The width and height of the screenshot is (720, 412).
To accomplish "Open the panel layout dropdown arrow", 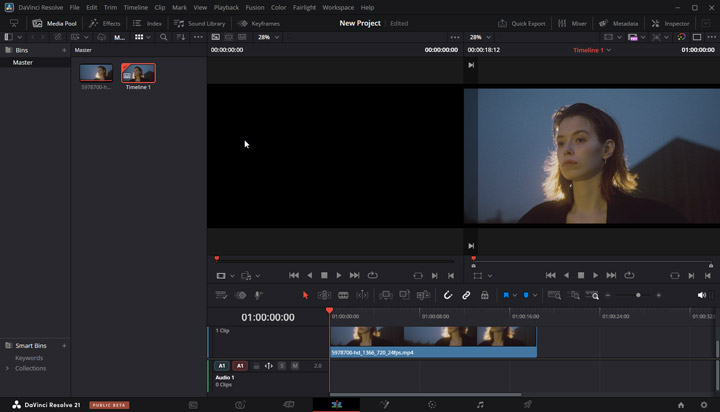I will [x=20, y=37].
